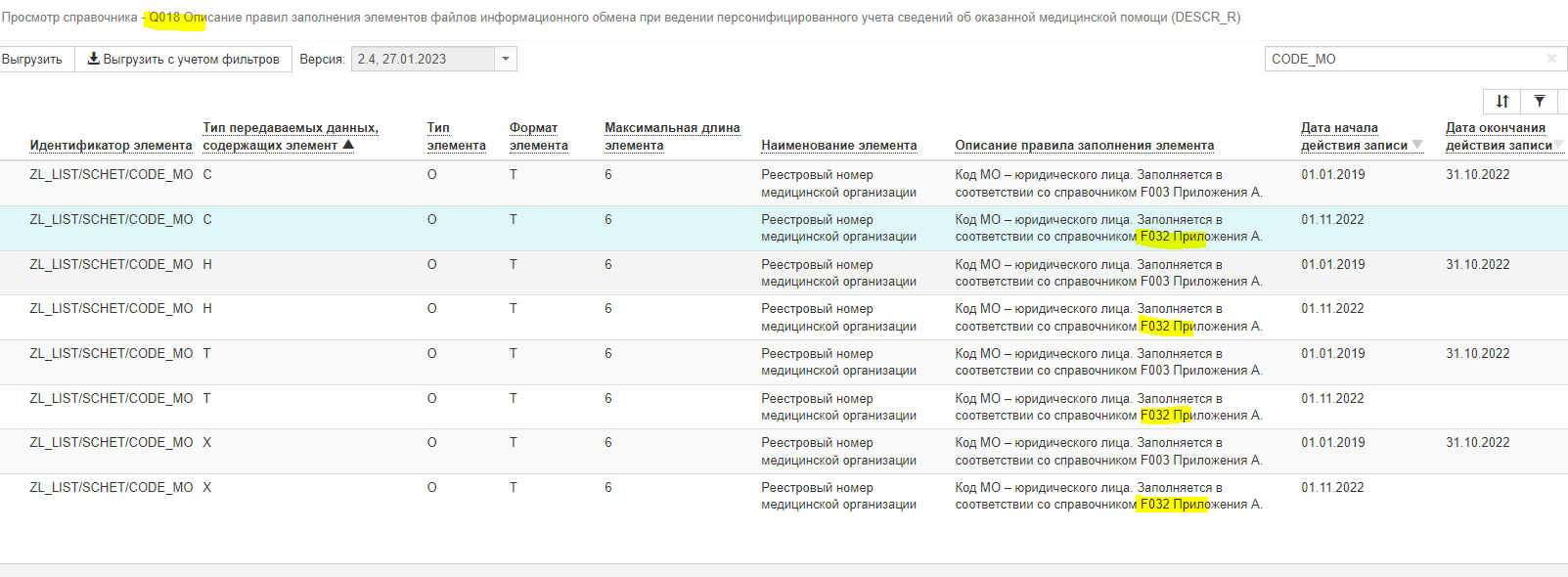Open filter triangle for start date column
1568x577 pixels.
[1417, 146]
